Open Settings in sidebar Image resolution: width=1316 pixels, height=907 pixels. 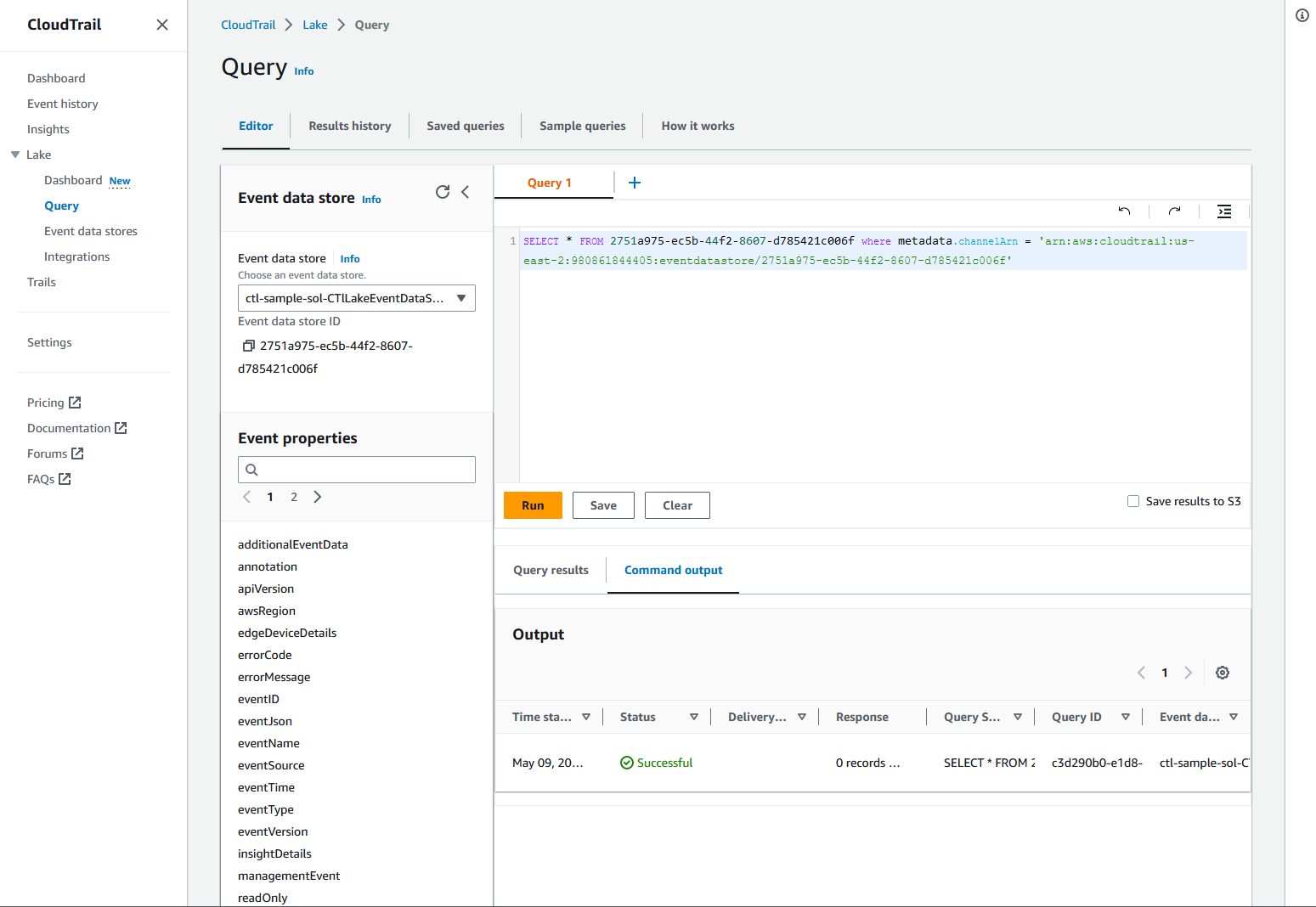click(x=49, y=342)
